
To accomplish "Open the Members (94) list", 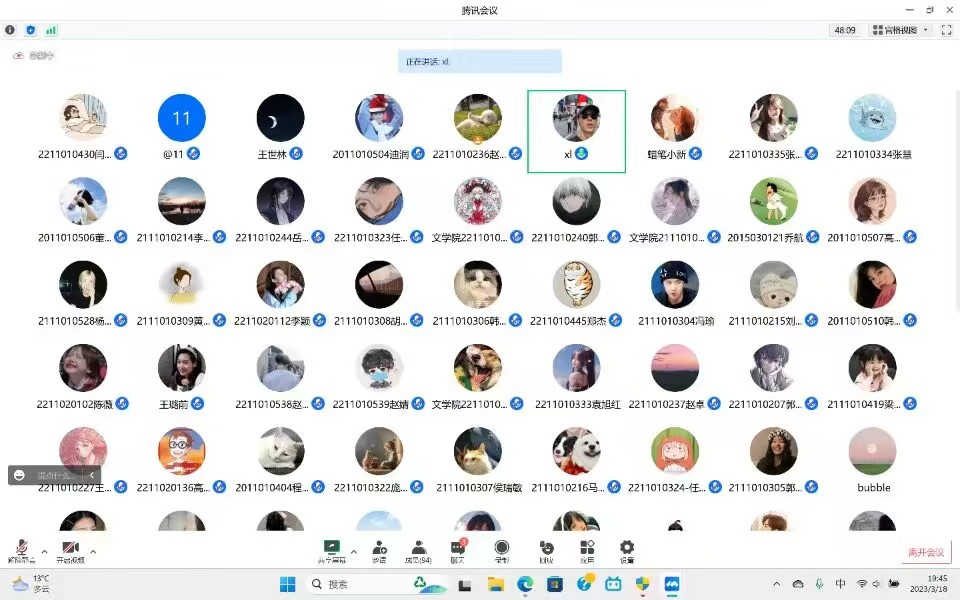I will [419, 550].
